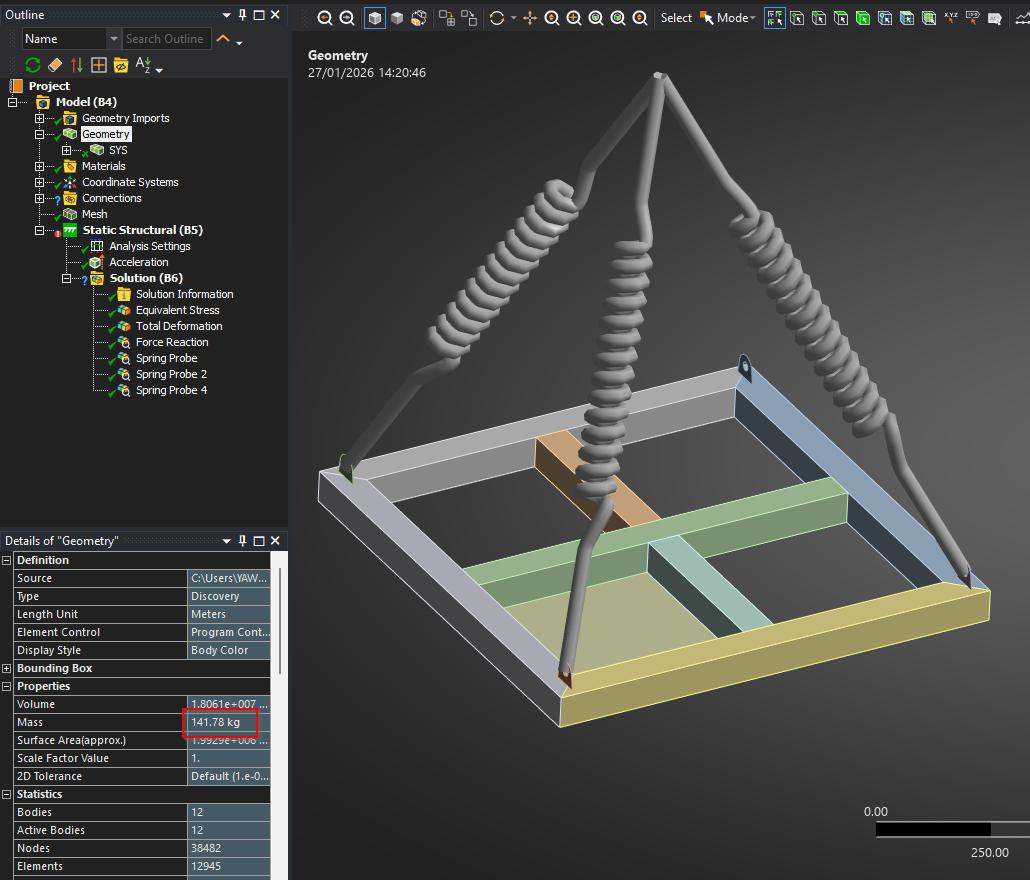The image size is (1030, 880).
Task: Toggle the A-Z sort order icon
Action: pyautogui.click(x=143, y=65)
